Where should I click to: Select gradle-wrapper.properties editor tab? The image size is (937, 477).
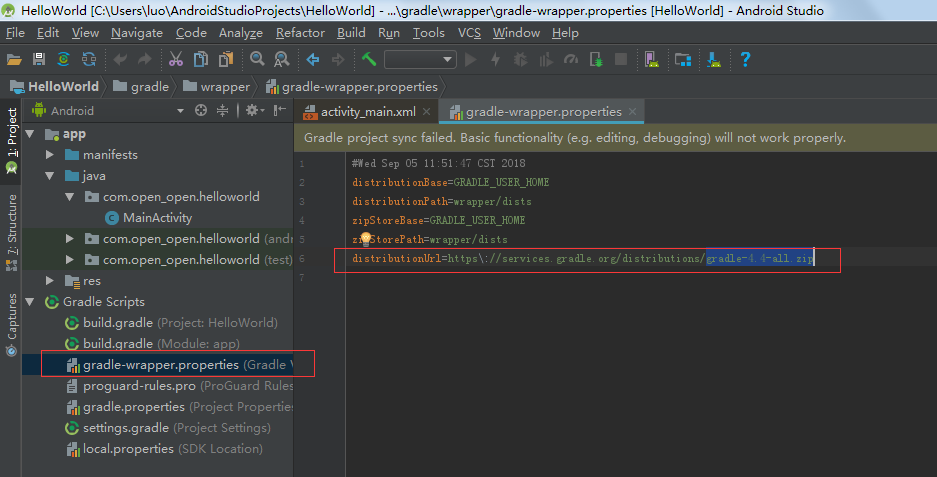point(543,112)
